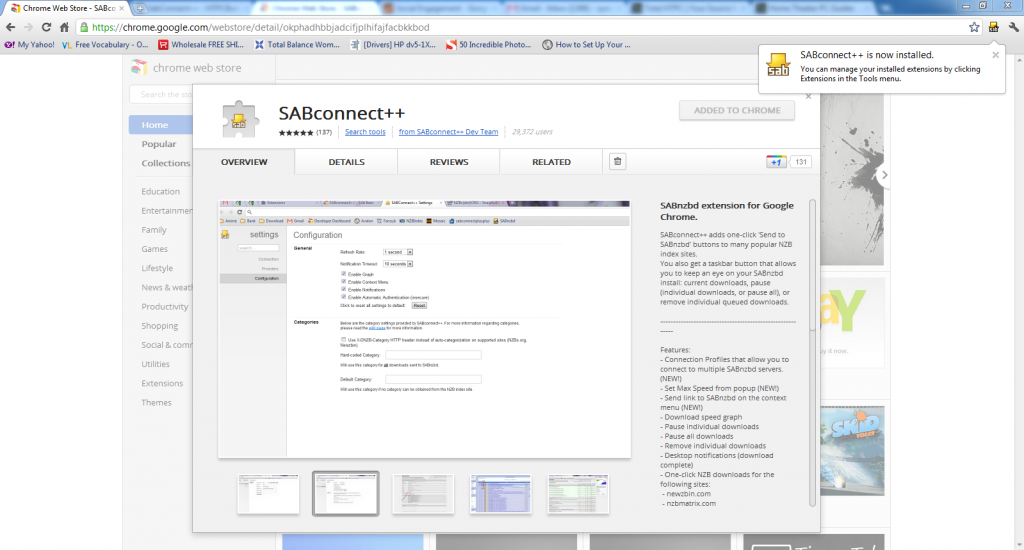Open the Social & communication category
The width and height of the screenshot is (1024, 550).
(167, 345)
